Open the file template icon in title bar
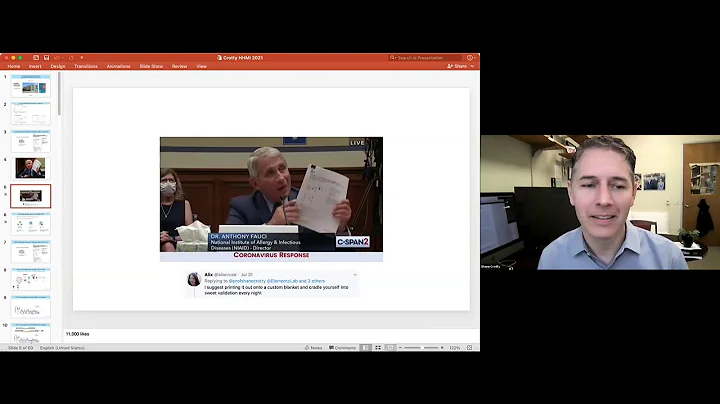Viewport: 720px width, 404px height. coord(36,58)
